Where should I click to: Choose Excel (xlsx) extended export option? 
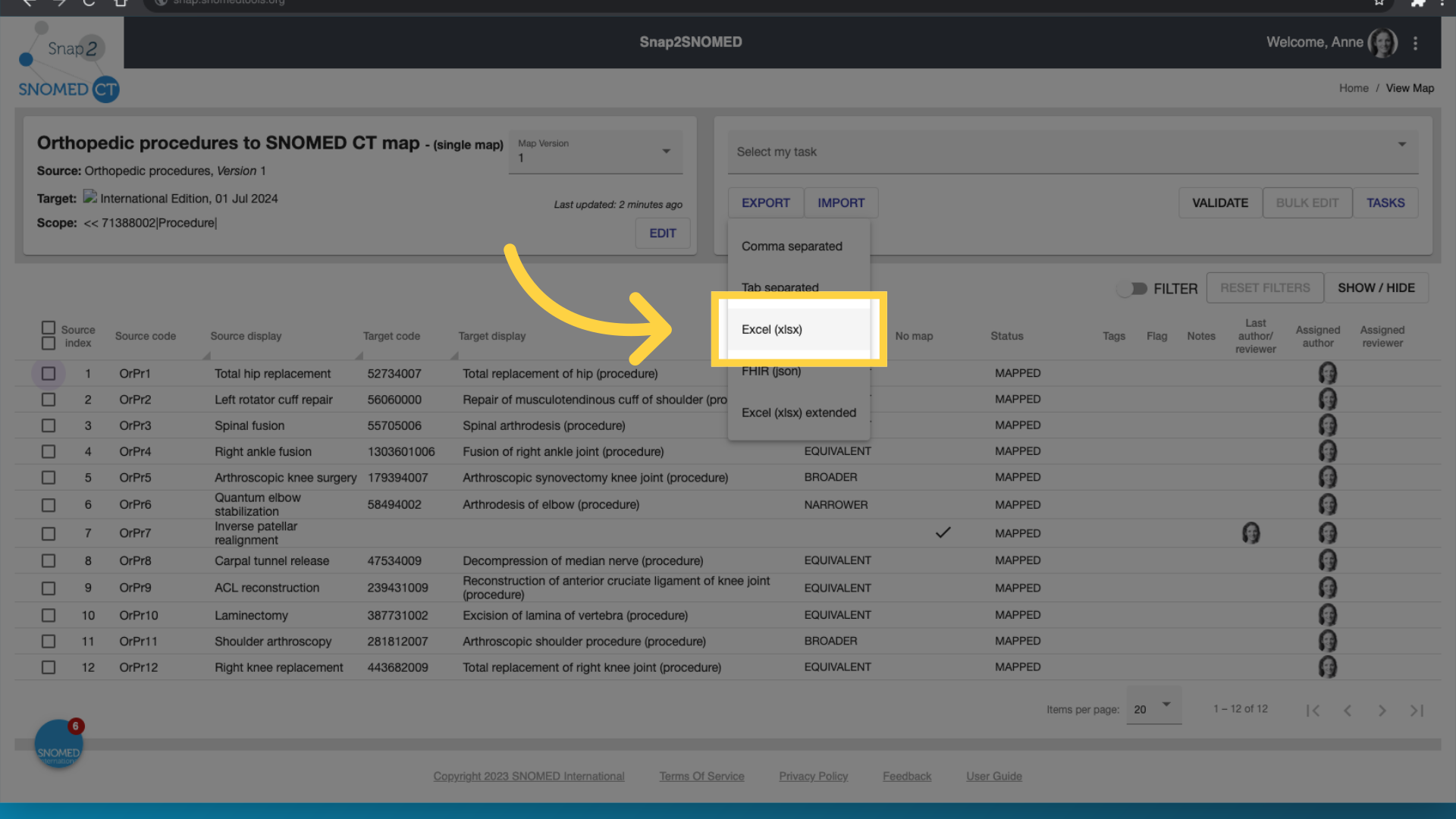click(x=799, y=413)
